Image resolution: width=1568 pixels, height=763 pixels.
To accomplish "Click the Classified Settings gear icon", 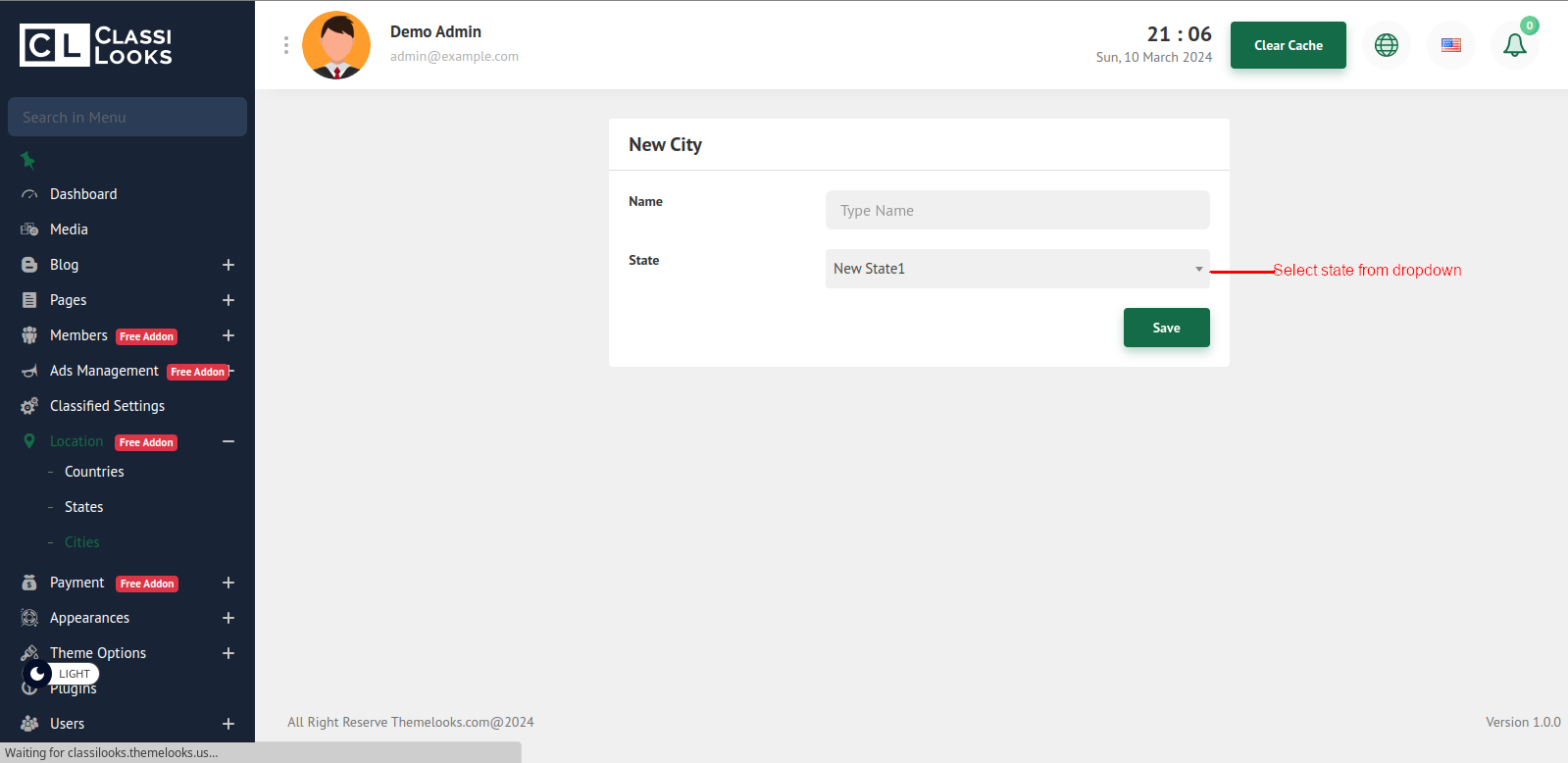I will [29, 406].
